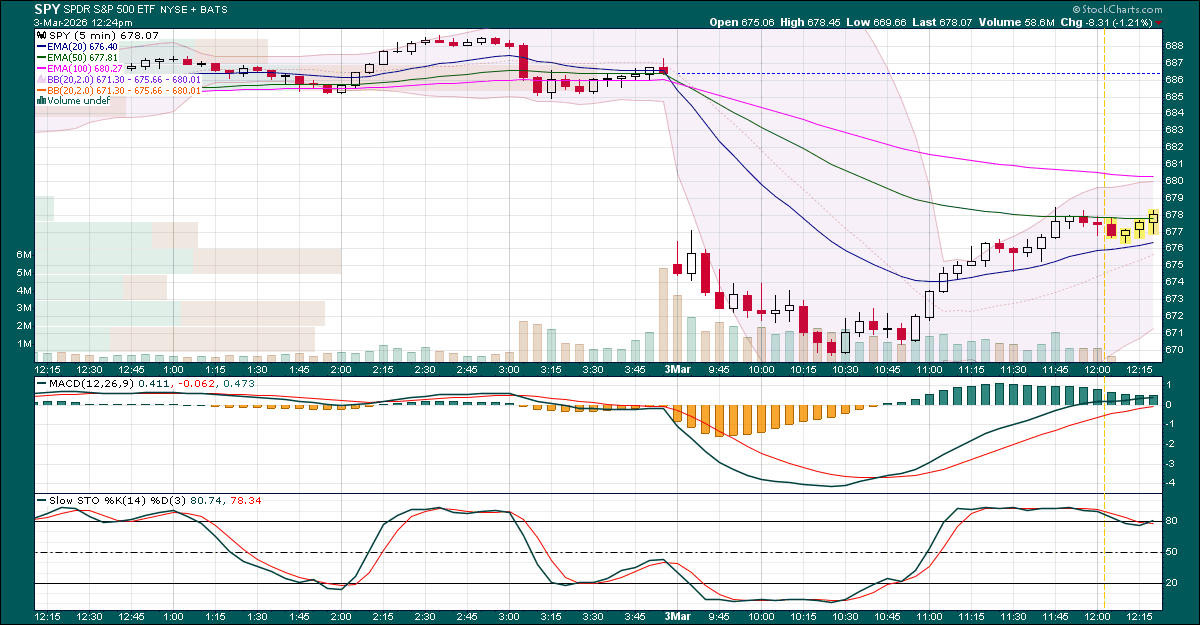Click the 680 price axis label
The image size is (1200, 625).
(1174, 181)
